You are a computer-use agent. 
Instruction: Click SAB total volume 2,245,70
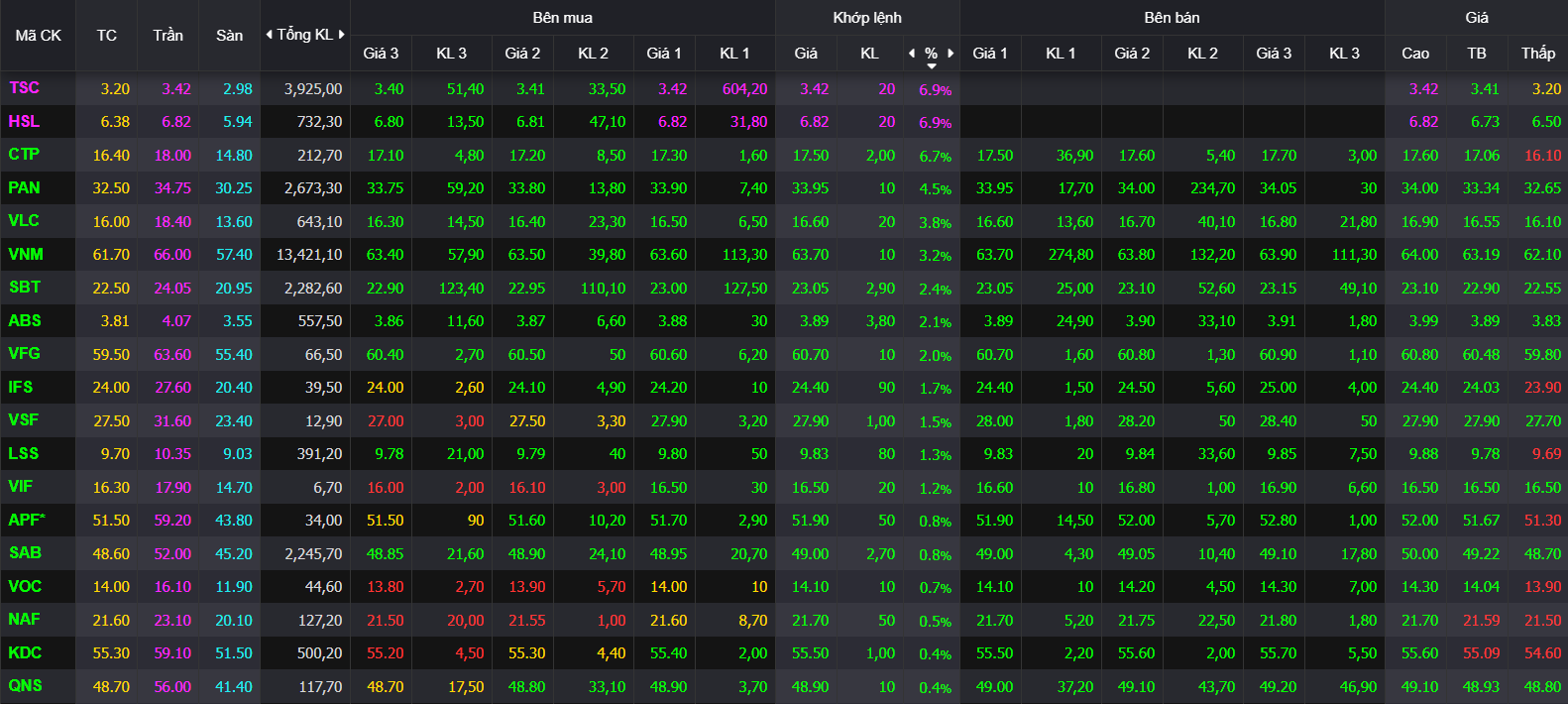[x=313, y=554]
